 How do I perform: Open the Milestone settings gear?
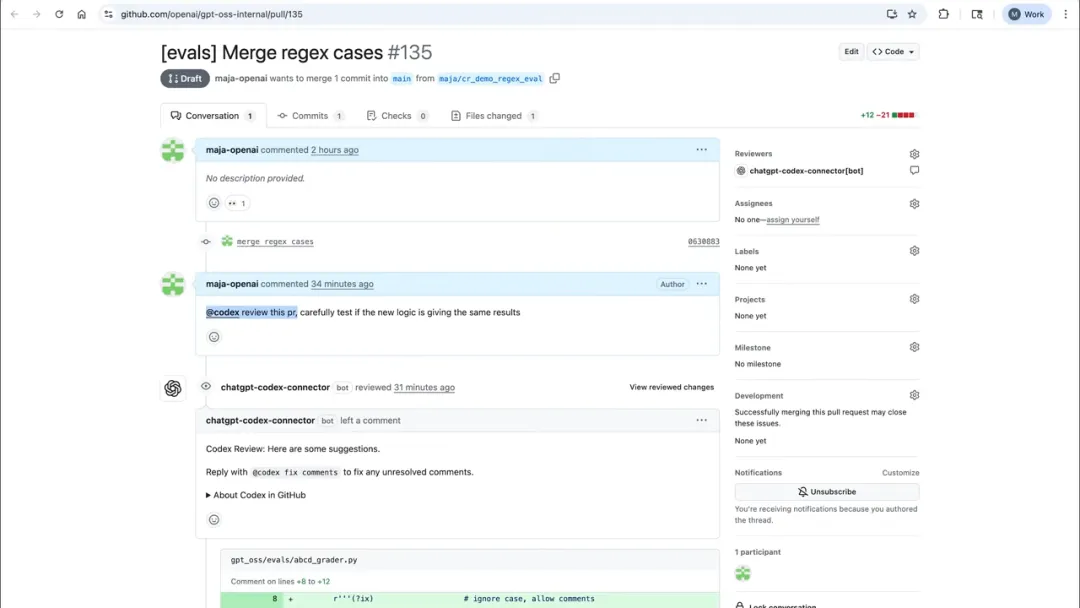coord(914,348)
